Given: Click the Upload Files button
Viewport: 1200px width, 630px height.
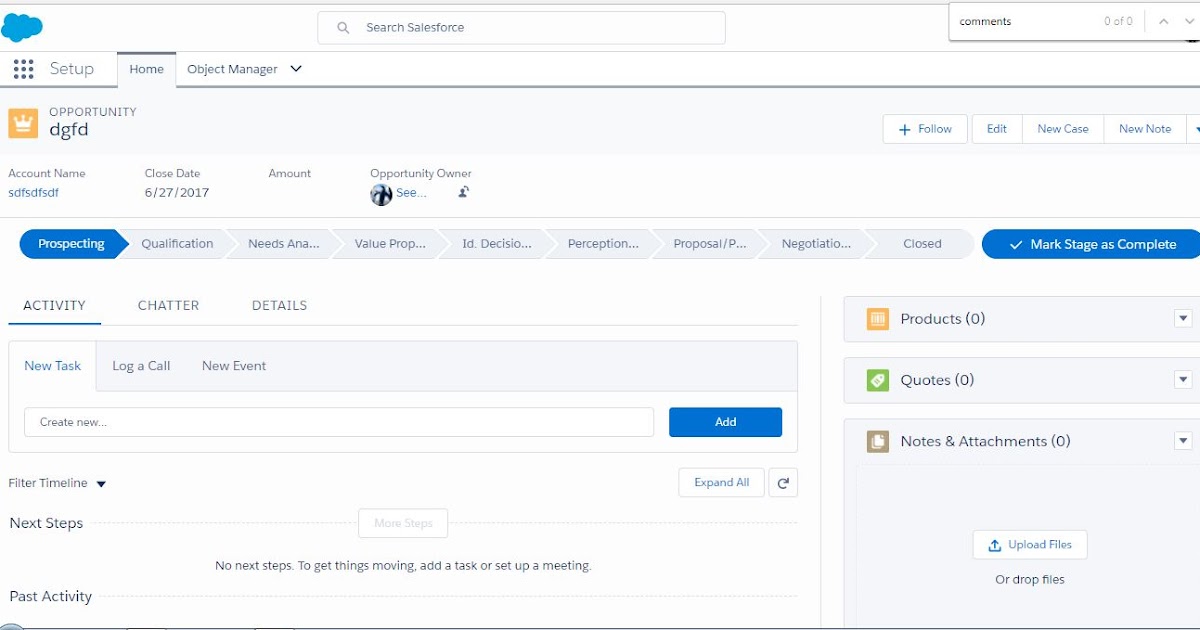Looking at the screenshot, I should [x=1030, y=544].
